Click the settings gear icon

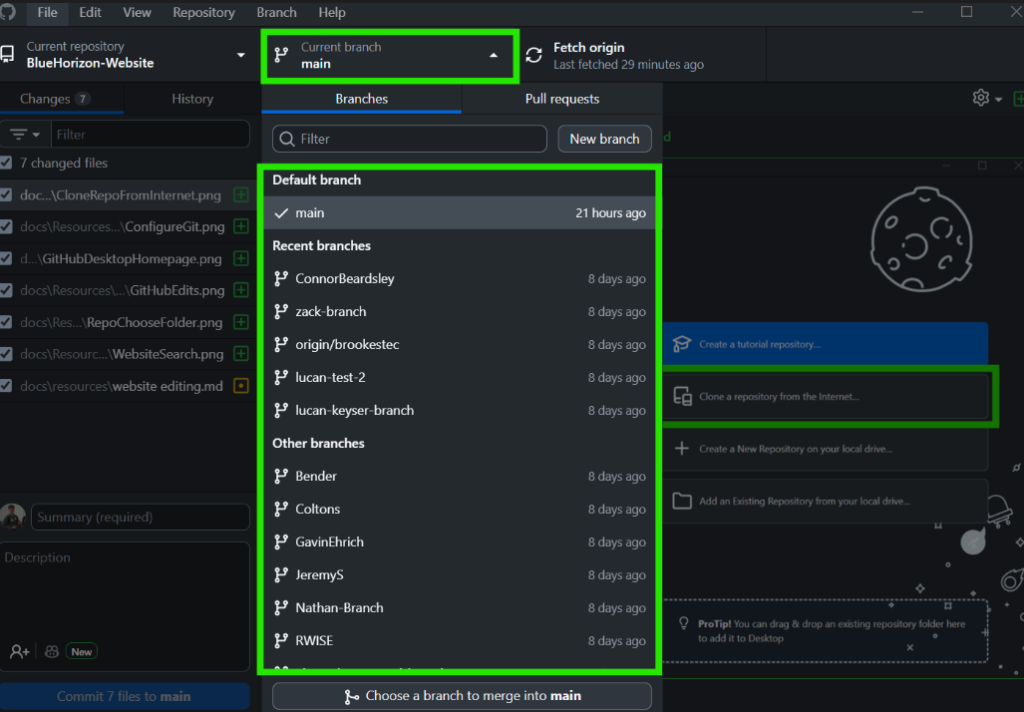pos(980,98)
